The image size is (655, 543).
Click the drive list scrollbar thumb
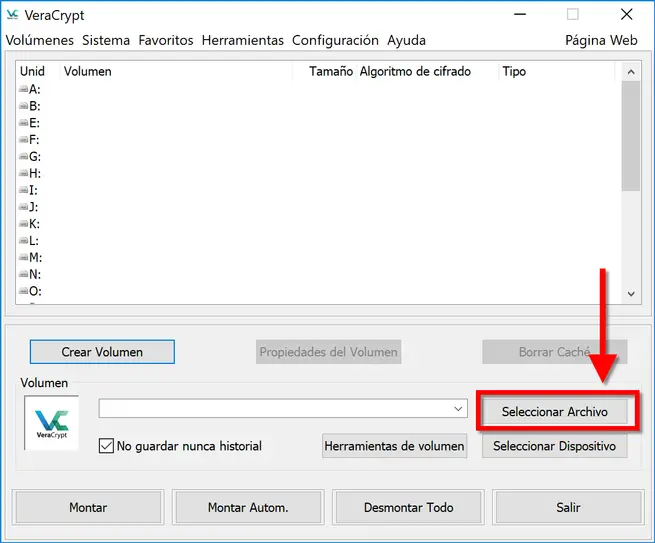(x=631, y=136)
